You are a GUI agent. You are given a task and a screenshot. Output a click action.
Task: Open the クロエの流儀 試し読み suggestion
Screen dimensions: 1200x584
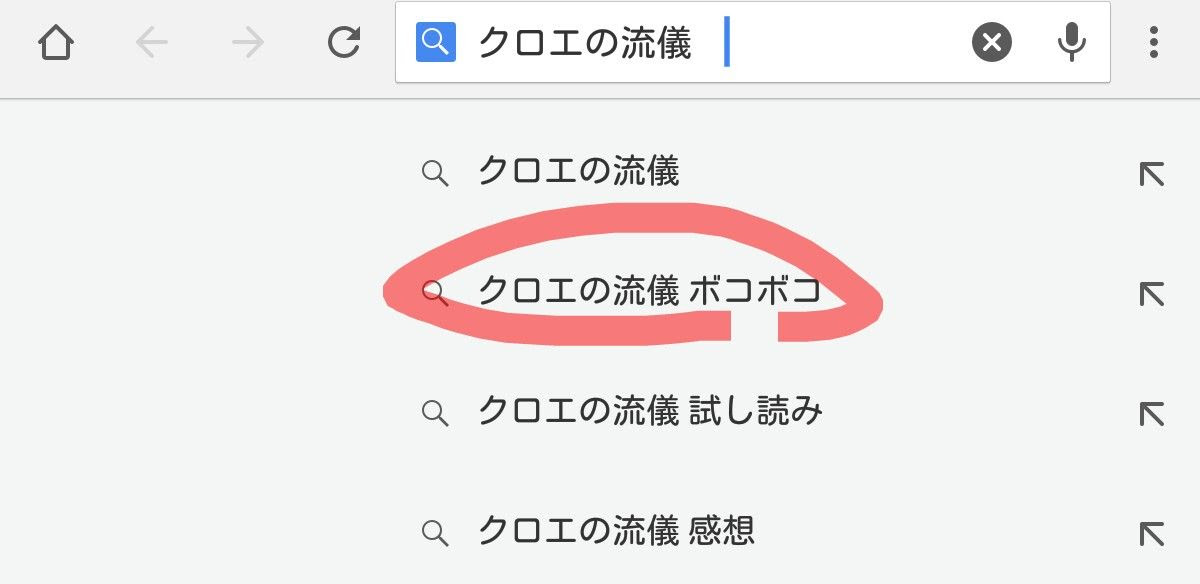tap(651, 410)
